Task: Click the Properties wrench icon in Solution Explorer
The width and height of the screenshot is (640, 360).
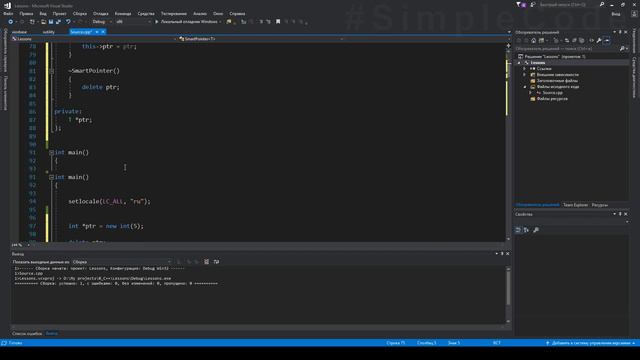Action: click(x=599, y=40)
